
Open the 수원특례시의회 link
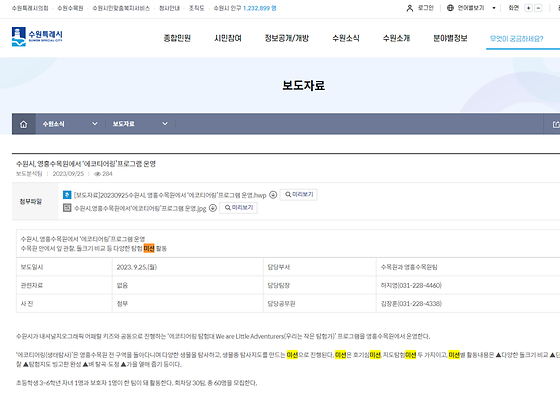coord(30,8)
